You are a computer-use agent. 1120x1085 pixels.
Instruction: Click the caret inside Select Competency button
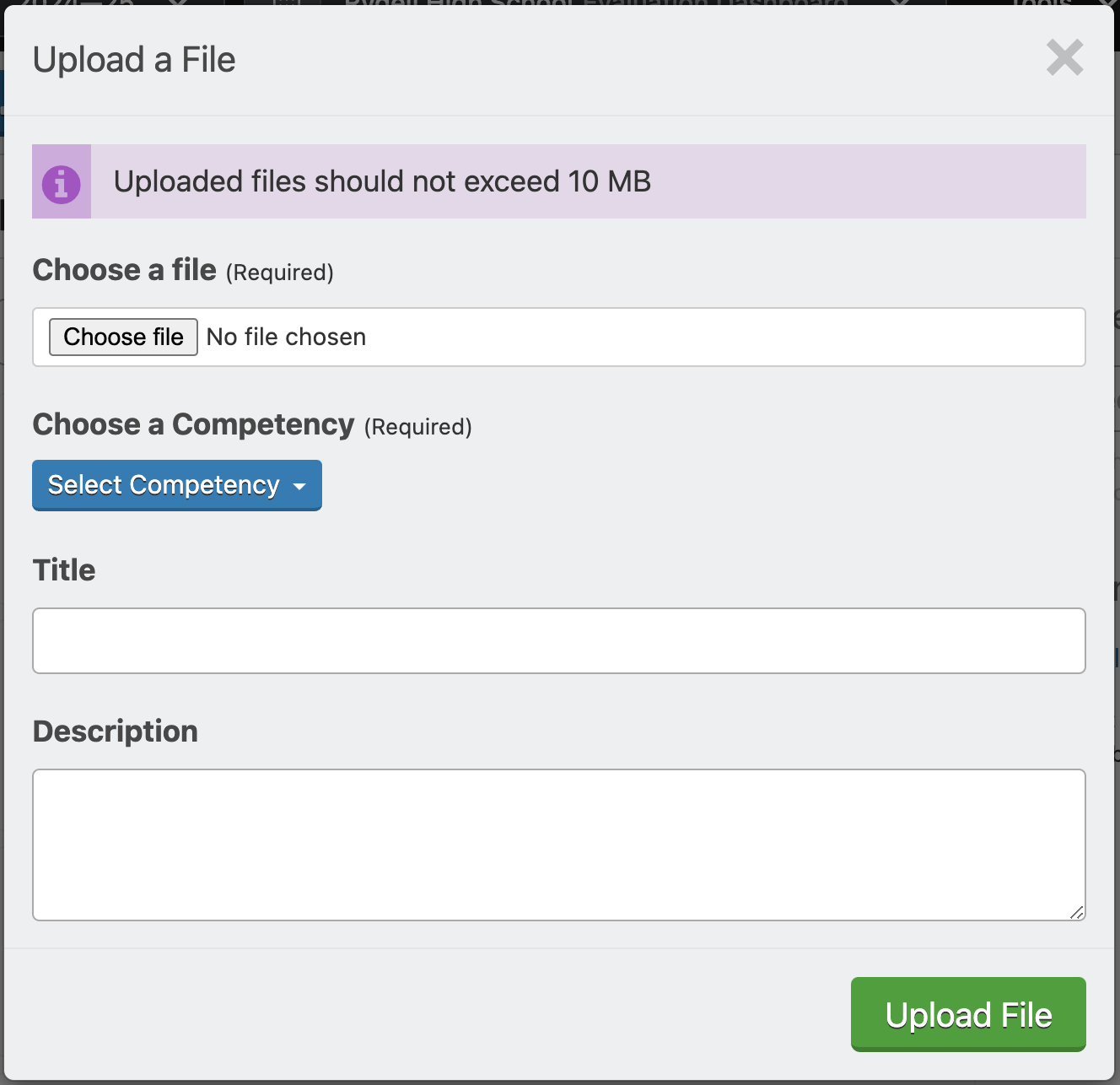tap(299, 487)
